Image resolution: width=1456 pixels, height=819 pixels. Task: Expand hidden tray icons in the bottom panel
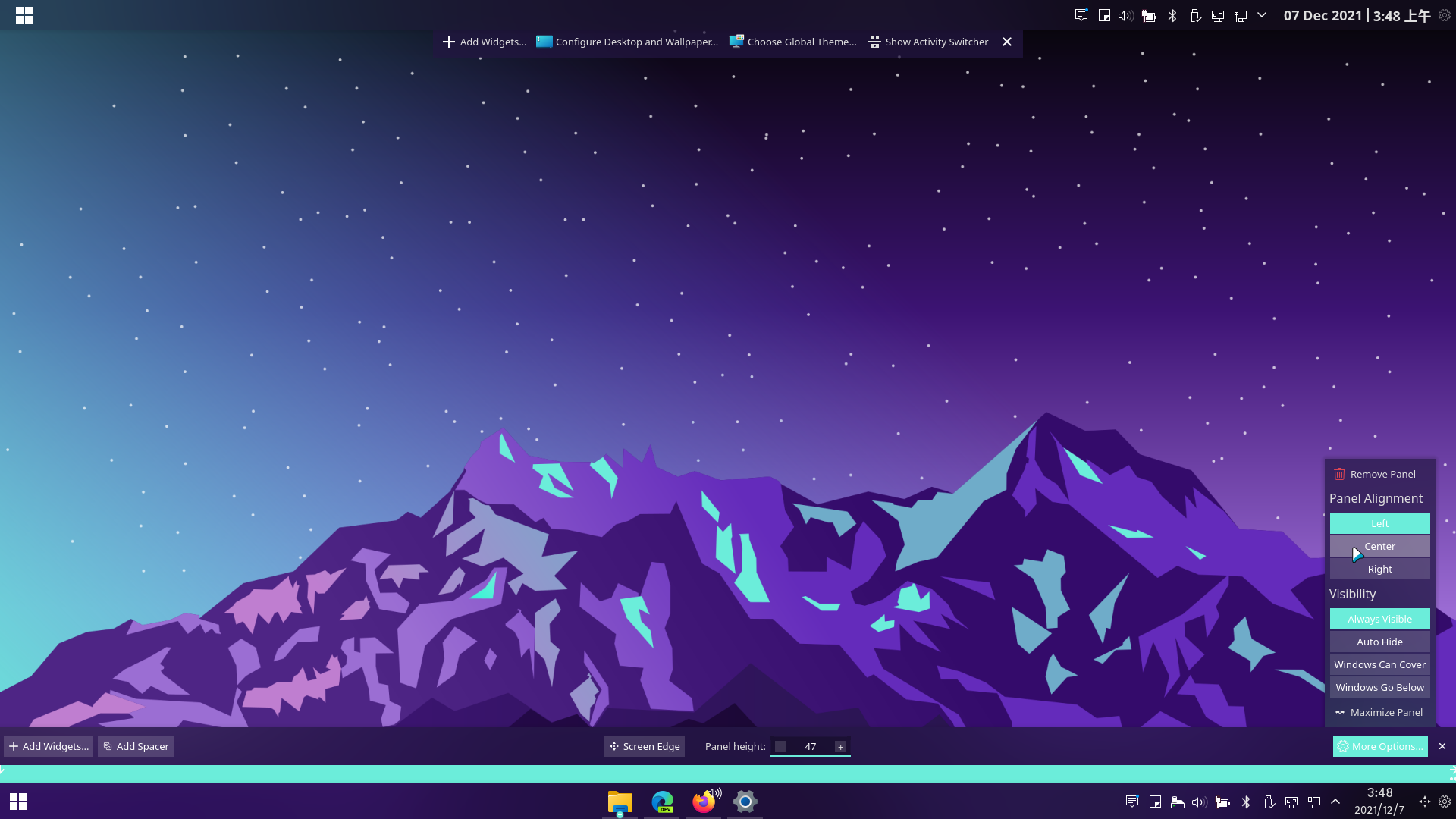[x=1335, y=802]
